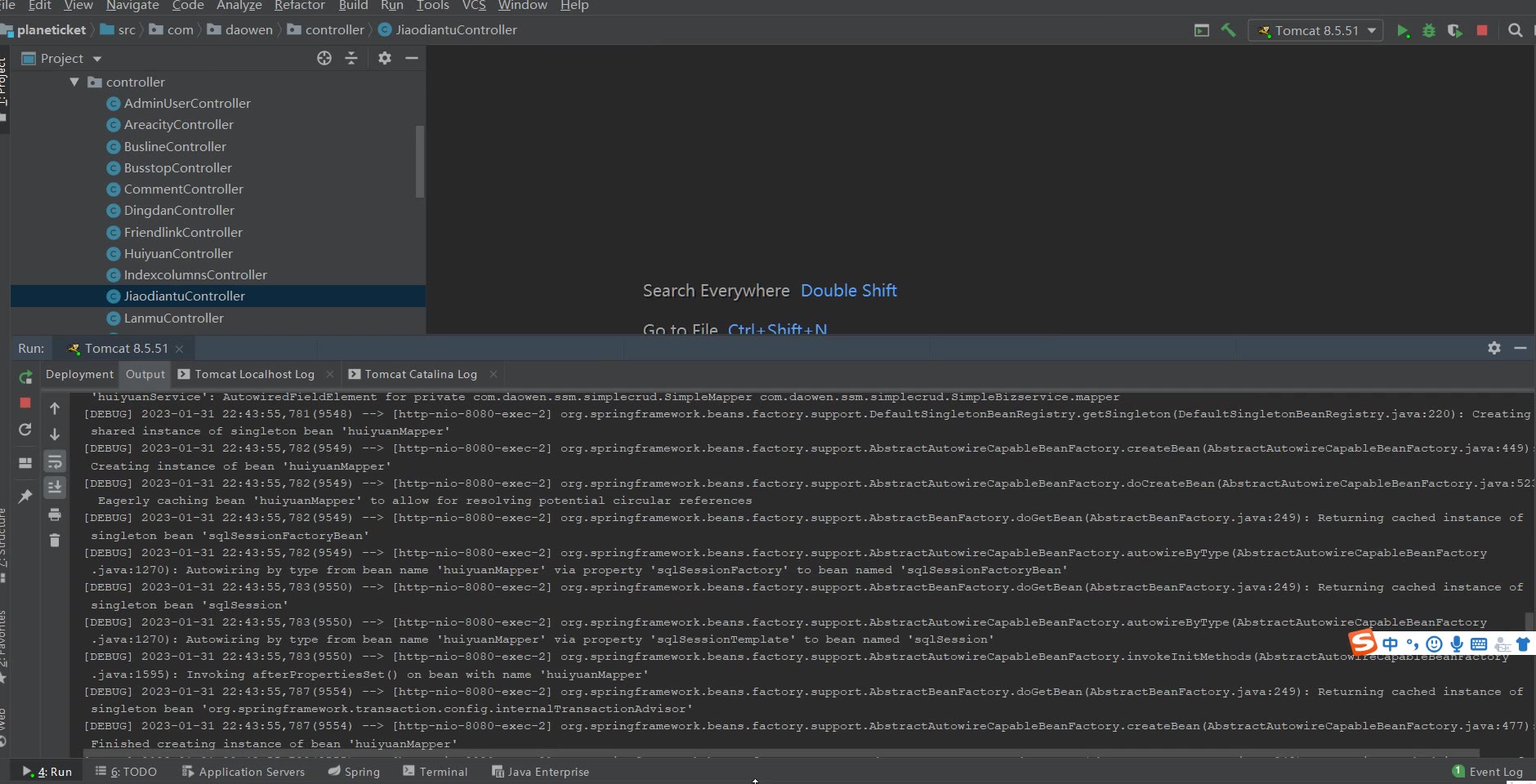Toggle pin tab in Run panel
The height and width of the screenshot is (784, 1536).
point(25,496)
